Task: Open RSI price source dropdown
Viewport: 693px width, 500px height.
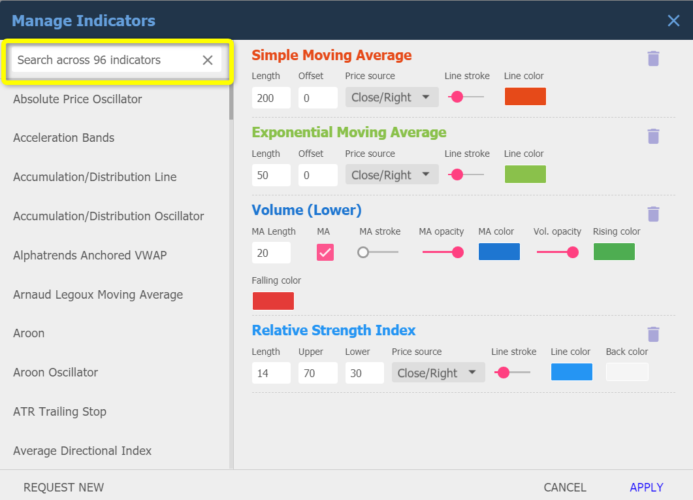Action: 438,373
